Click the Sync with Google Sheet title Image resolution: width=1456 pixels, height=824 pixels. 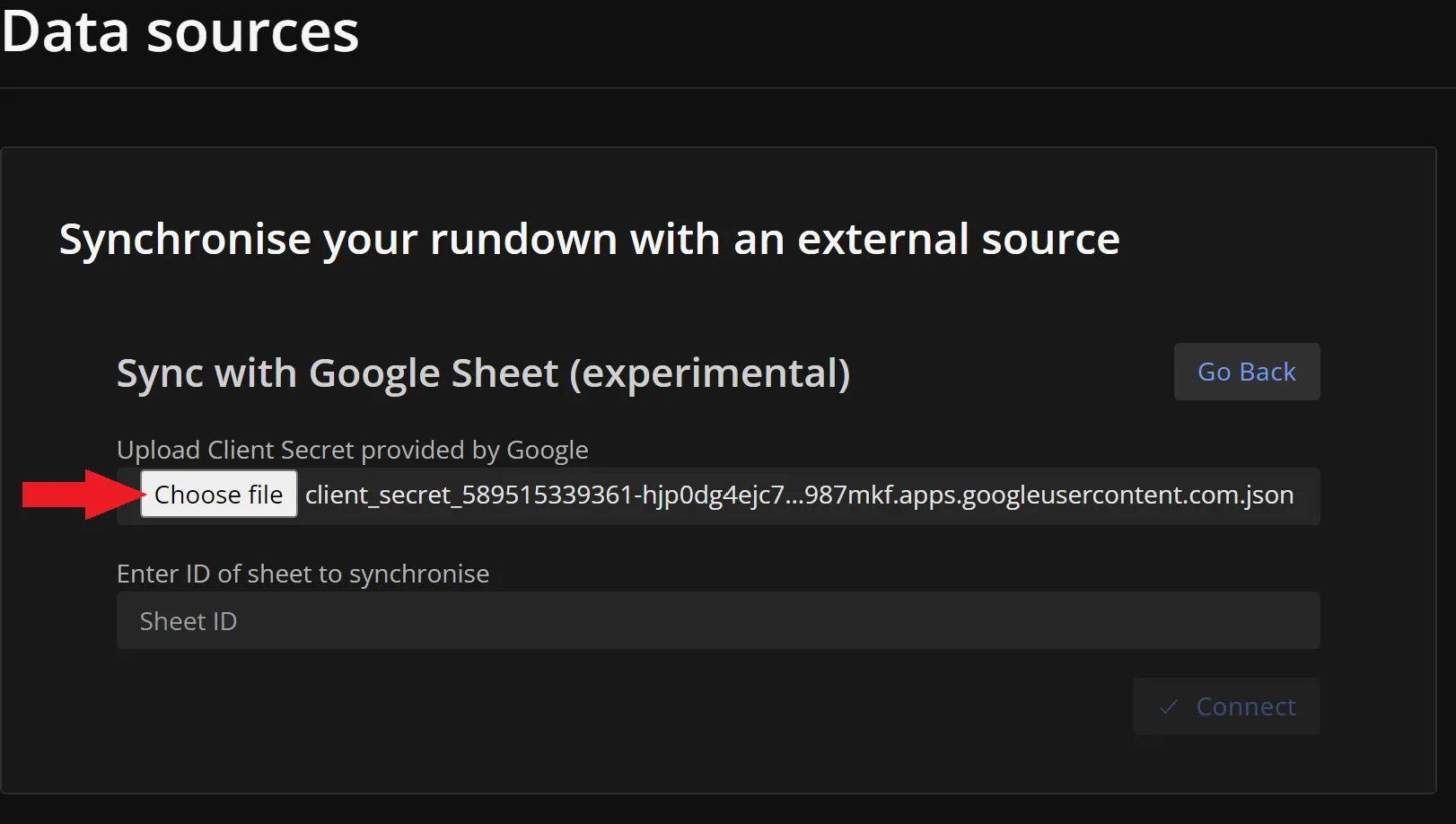coord(483,373)
